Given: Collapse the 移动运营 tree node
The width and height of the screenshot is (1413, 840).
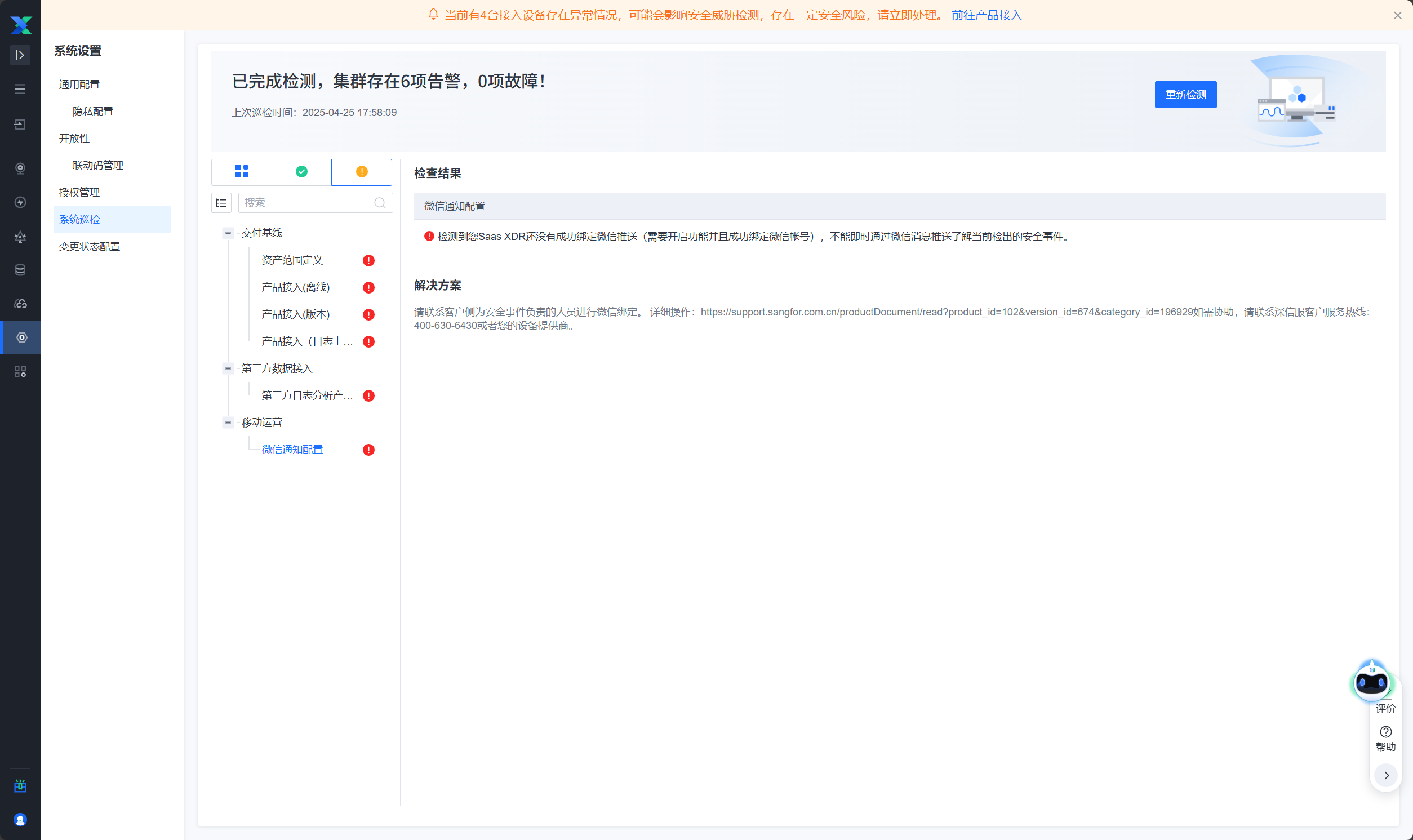Looking at the screenshot, I should pyautogui.click(x=228, y=423).
